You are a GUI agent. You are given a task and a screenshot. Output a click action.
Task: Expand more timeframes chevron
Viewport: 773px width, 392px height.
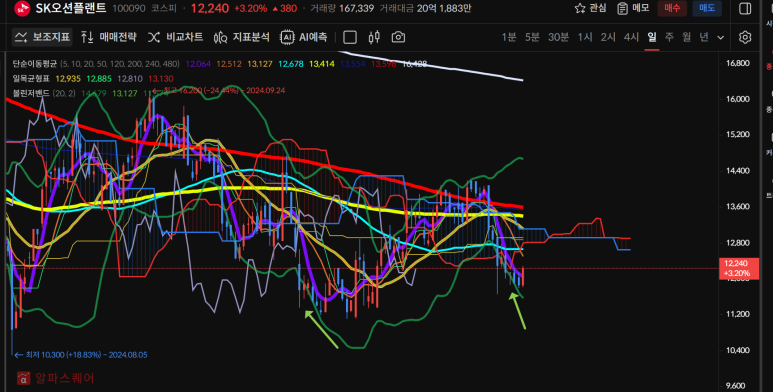tap(721, 37)
